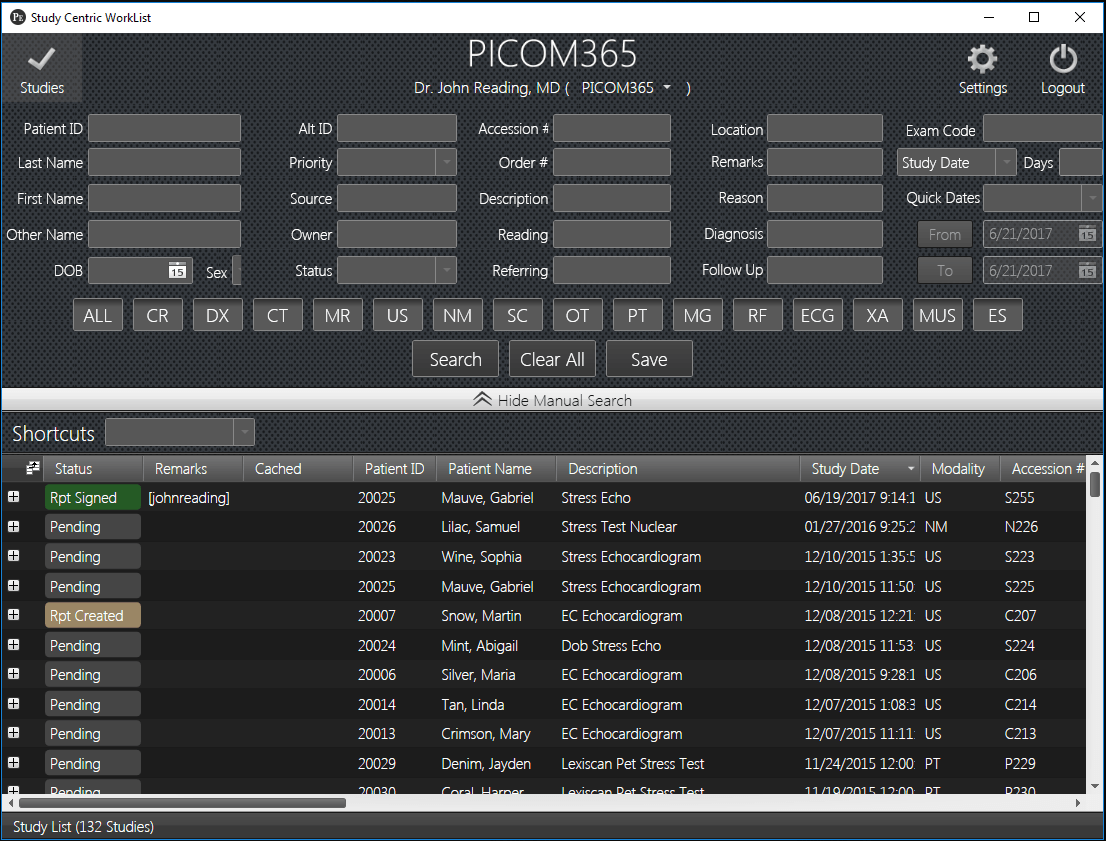This screenshot has width=1106, height=841.
Task: Open the Quick Dates dropdown
Action: pyautogui.click(x=1090, y=197)
